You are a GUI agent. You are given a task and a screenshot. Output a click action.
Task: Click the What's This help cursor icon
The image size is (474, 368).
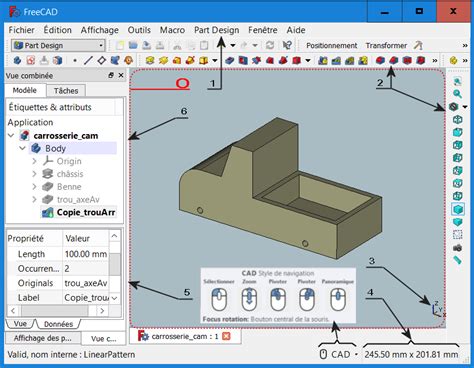(287, 45)
